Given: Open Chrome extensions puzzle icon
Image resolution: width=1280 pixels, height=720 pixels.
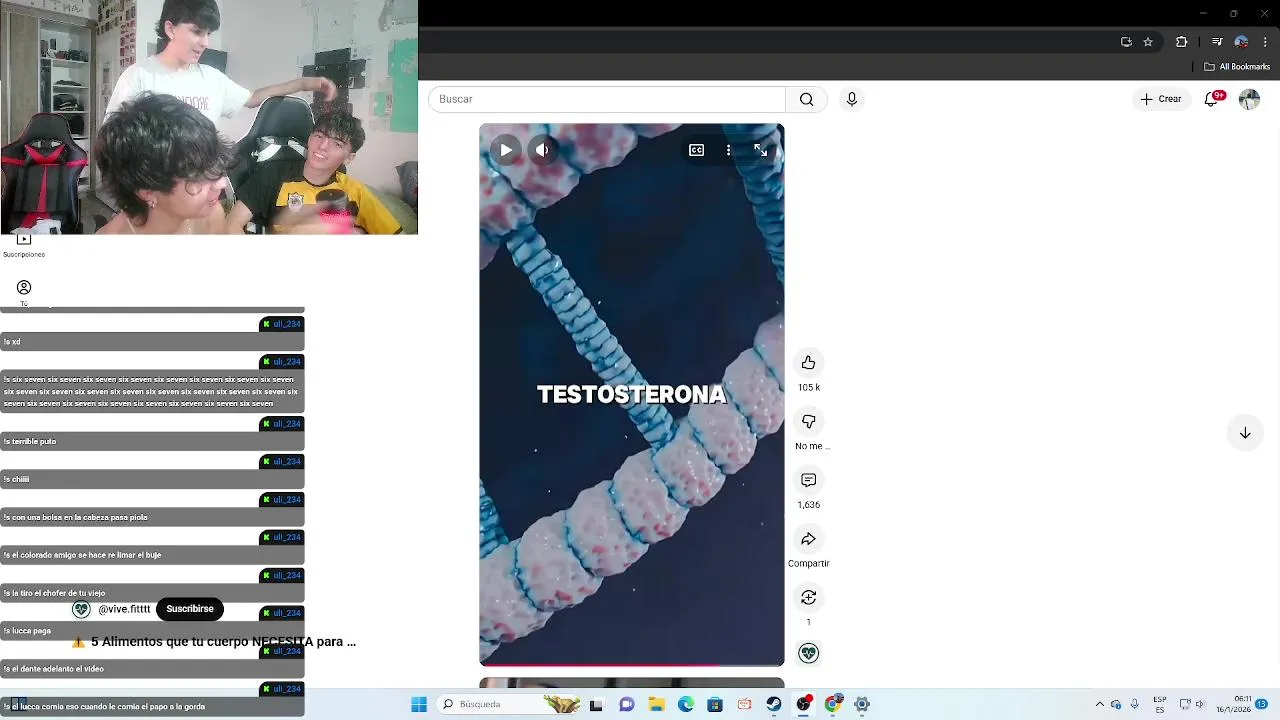Looking at the screenshot, I should tap(1181, 42).
